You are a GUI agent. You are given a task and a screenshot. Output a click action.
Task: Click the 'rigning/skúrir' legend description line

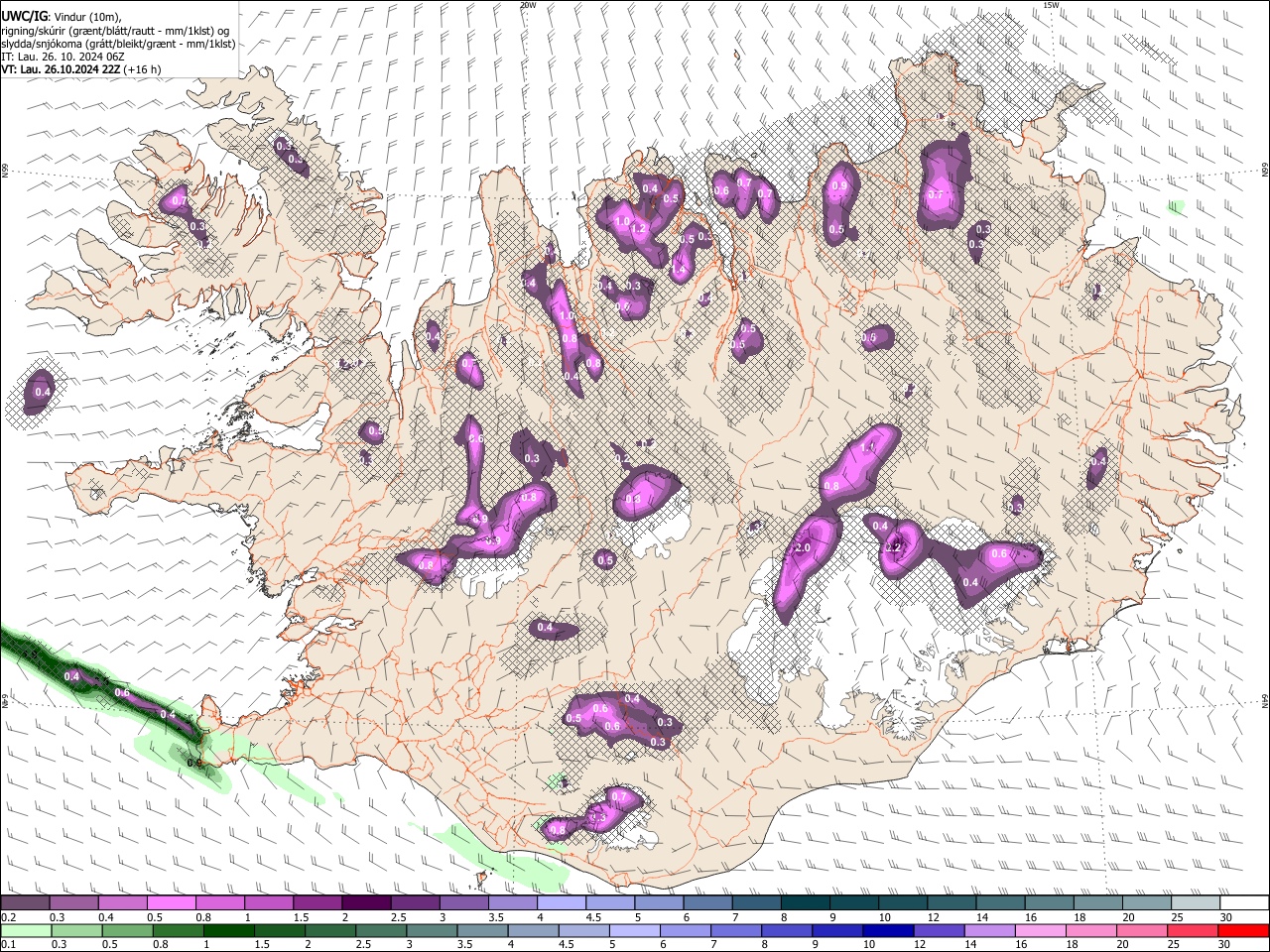pyautogui.click(x=117, y=31)
